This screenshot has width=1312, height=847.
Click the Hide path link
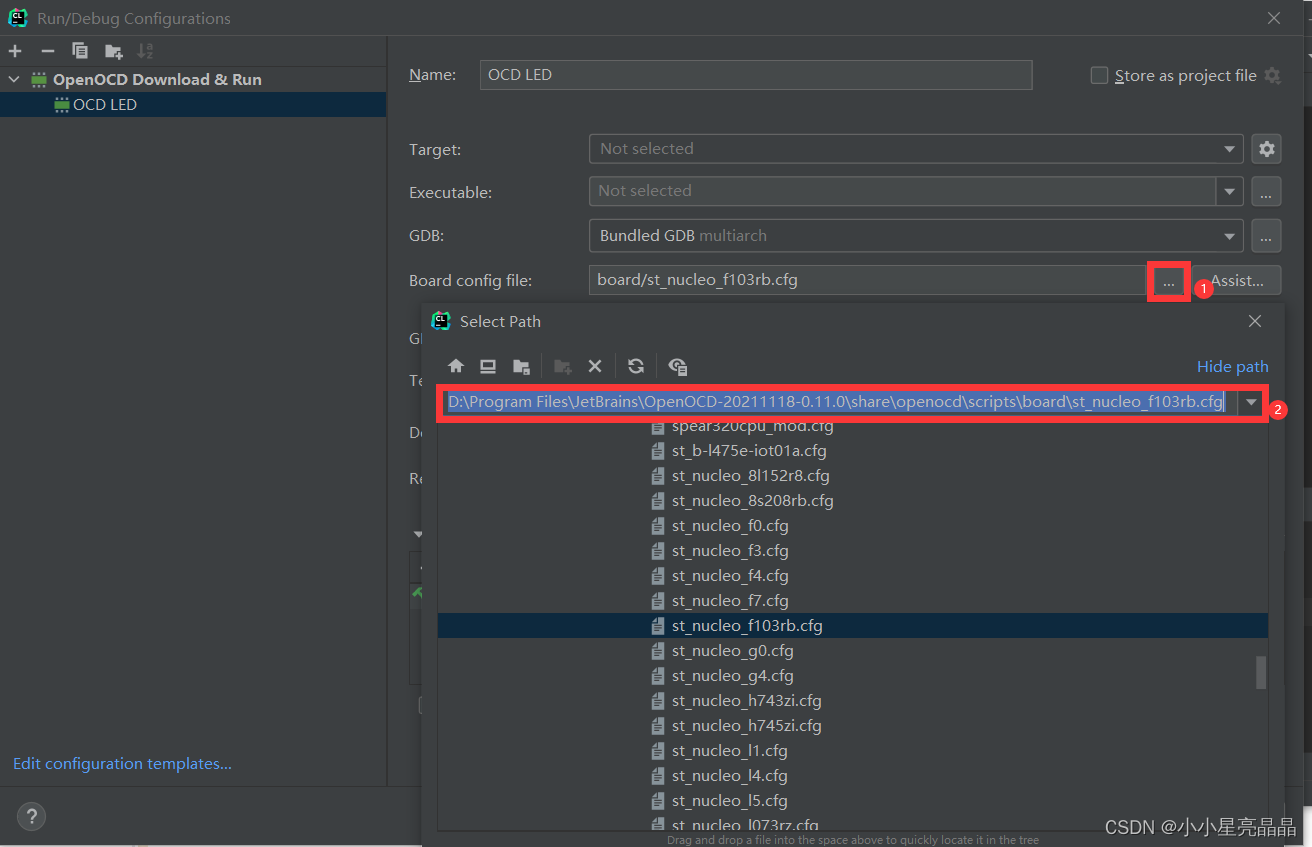tap(1232, 366)
